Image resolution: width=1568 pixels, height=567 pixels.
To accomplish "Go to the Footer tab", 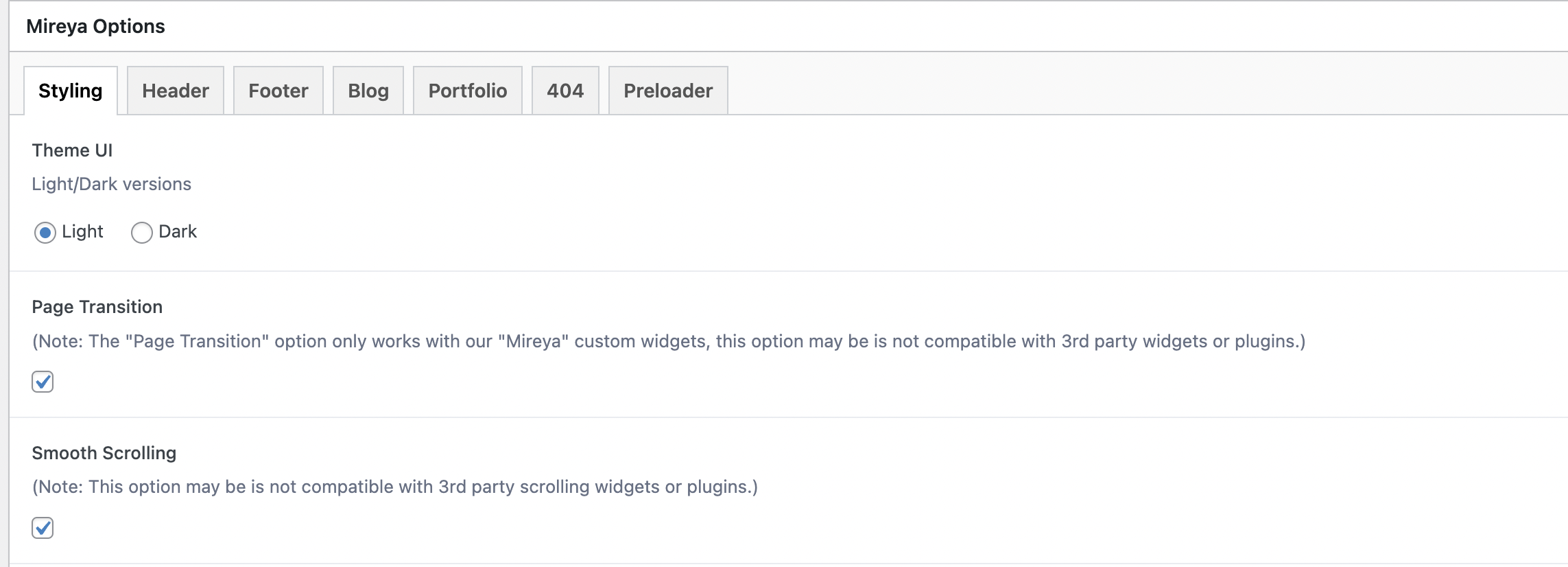I will tap(278, 91).
